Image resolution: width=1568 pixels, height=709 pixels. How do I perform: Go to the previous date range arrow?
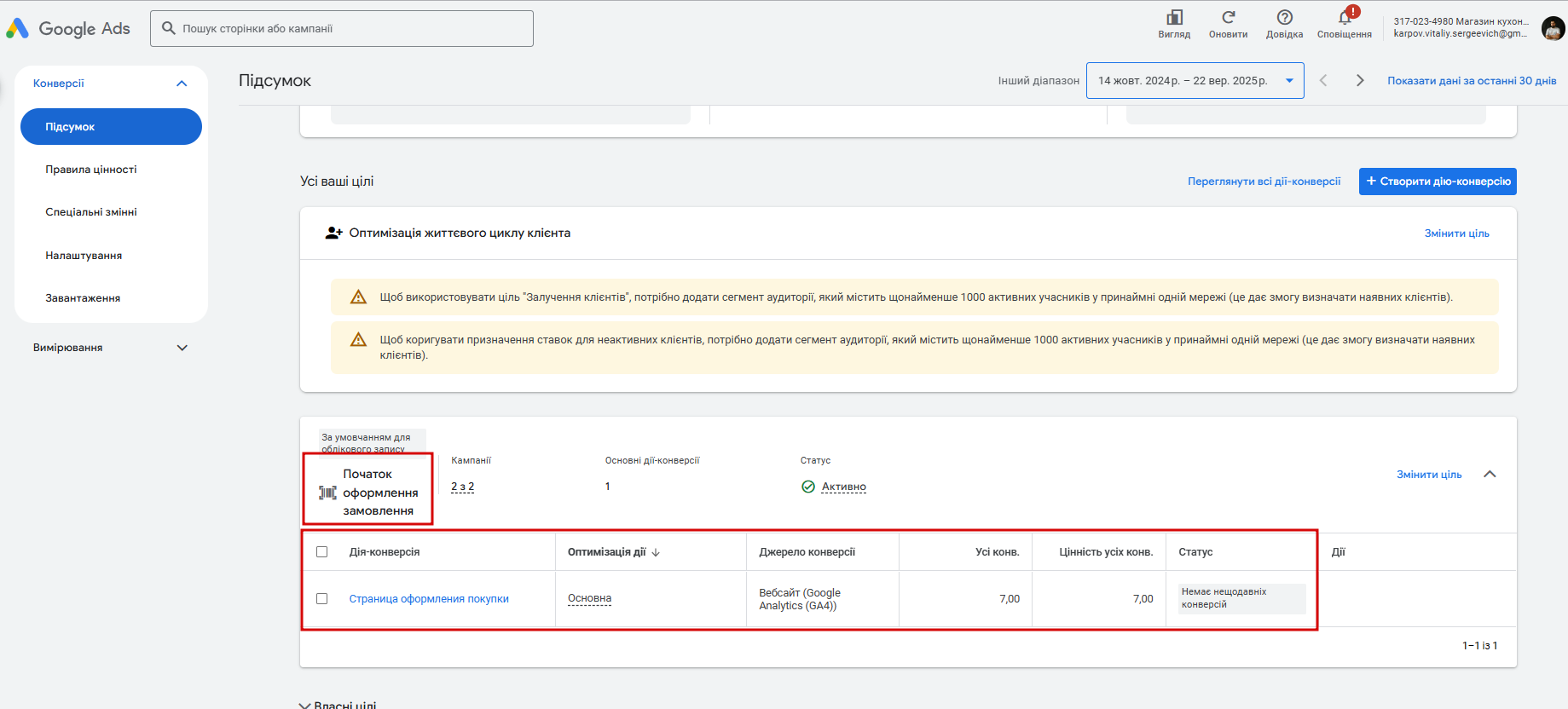tap(1323, 81)
